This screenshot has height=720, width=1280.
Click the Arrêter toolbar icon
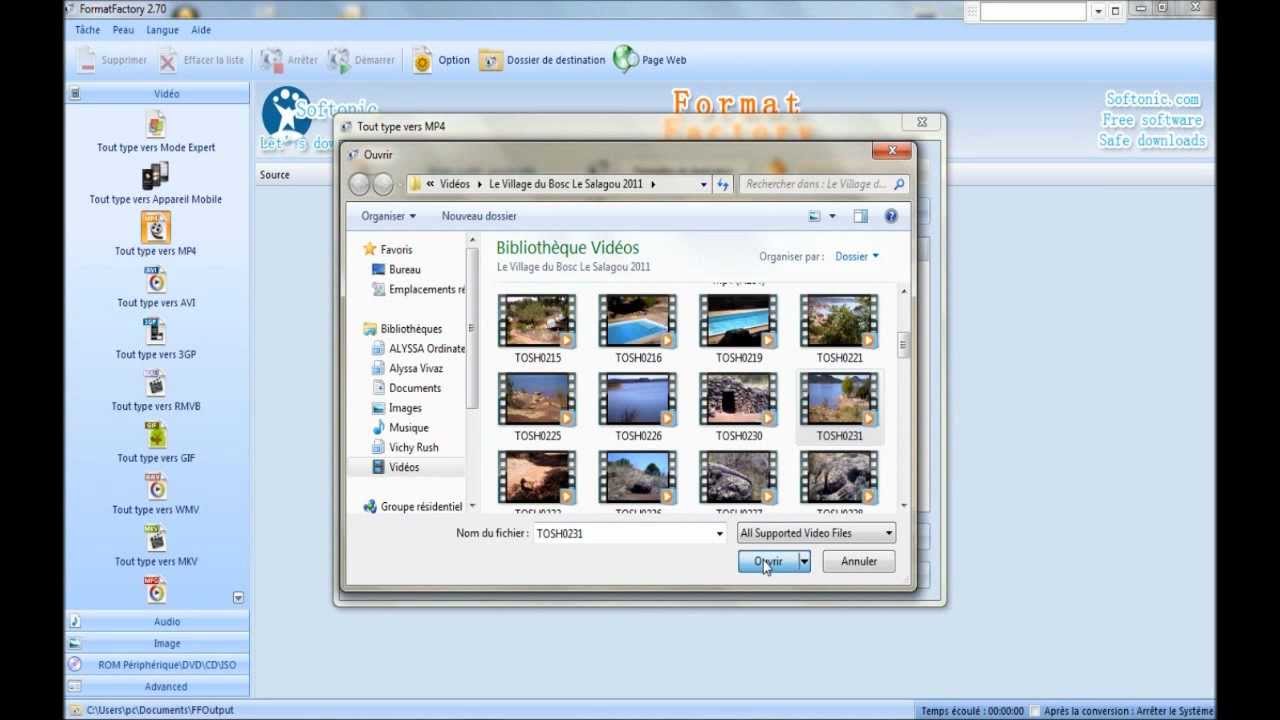tap(271, 60)
